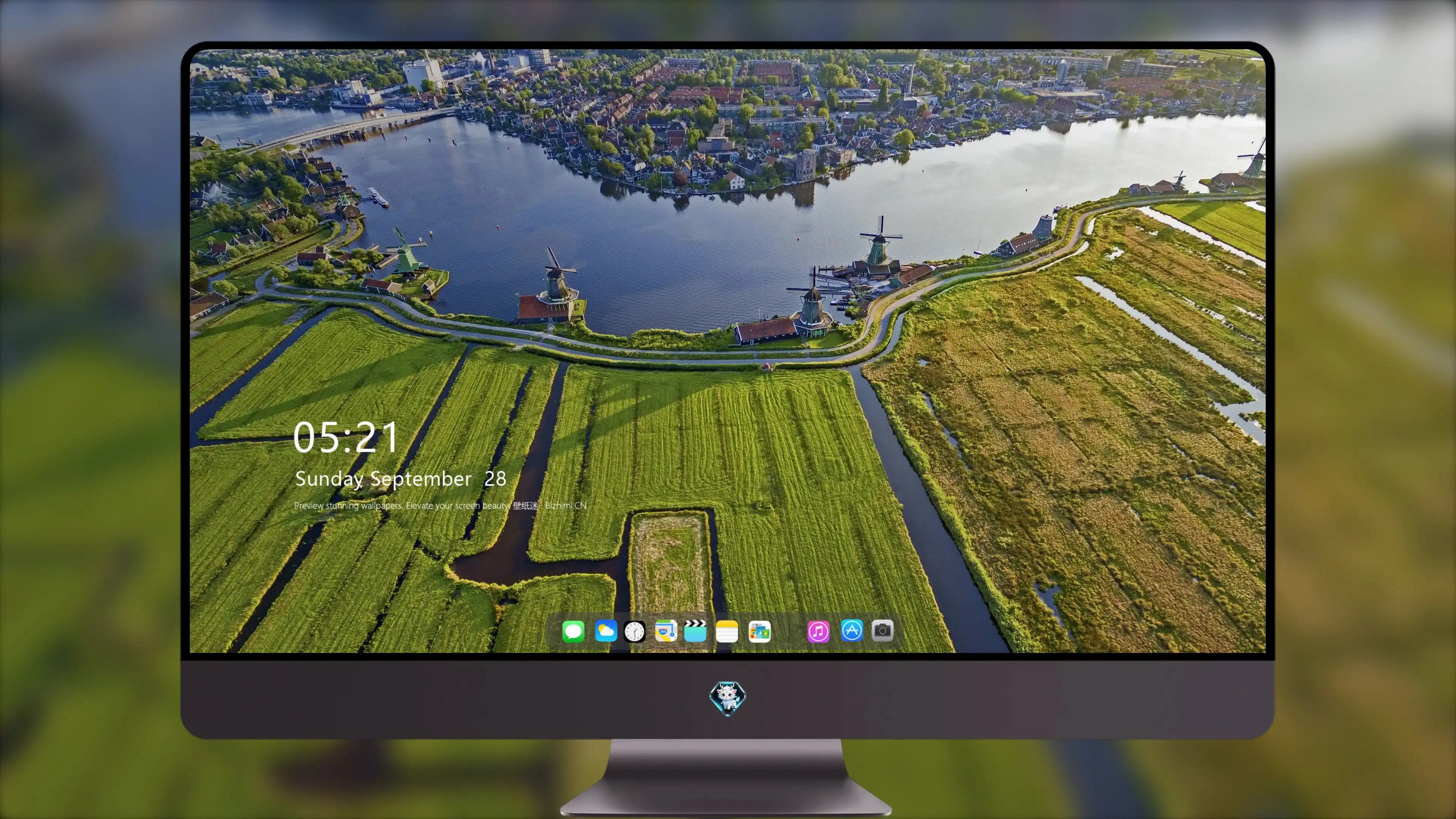Screen dimensions: 1456x819
Task: Click the dragon mascot logo on monitor chin
Action: 728,698
